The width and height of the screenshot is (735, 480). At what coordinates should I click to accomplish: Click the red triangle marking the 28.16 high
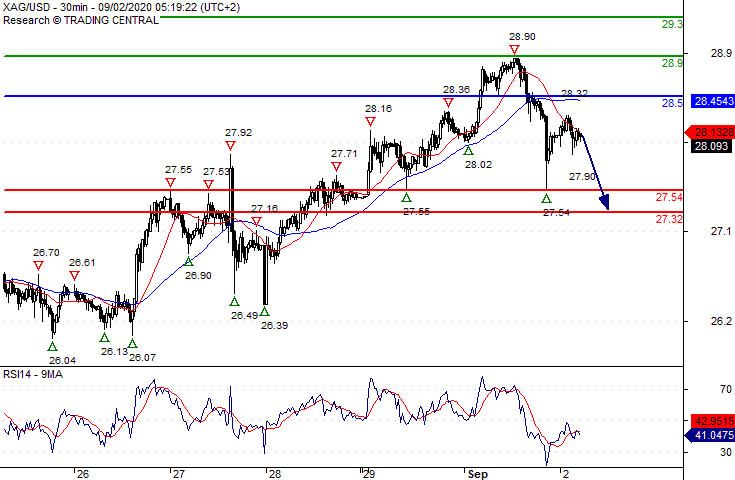click(x=370, y=122)
